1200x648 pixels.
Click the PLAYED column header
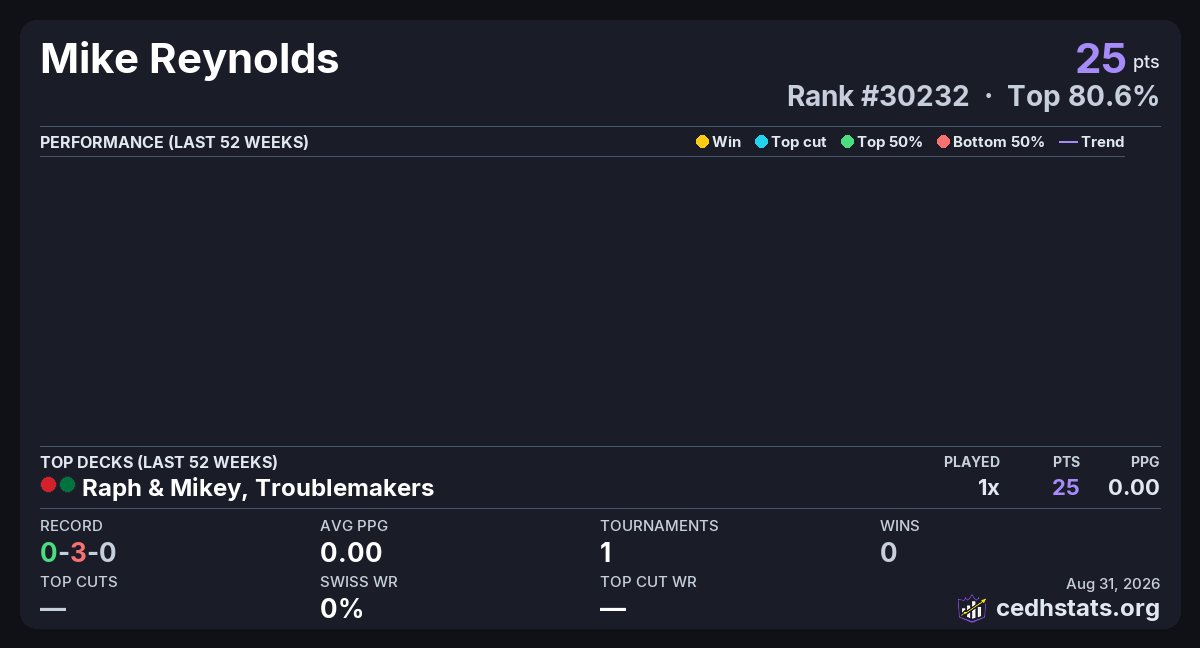972,462
